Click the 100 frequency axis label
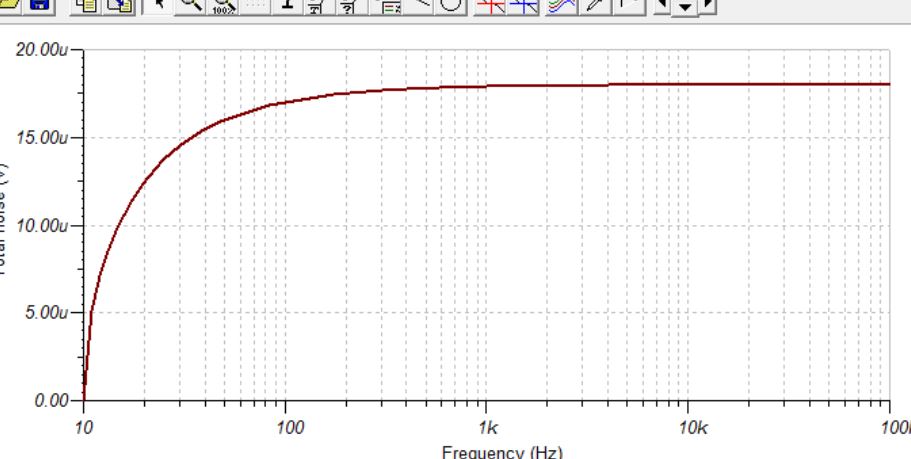 [290, 429]
